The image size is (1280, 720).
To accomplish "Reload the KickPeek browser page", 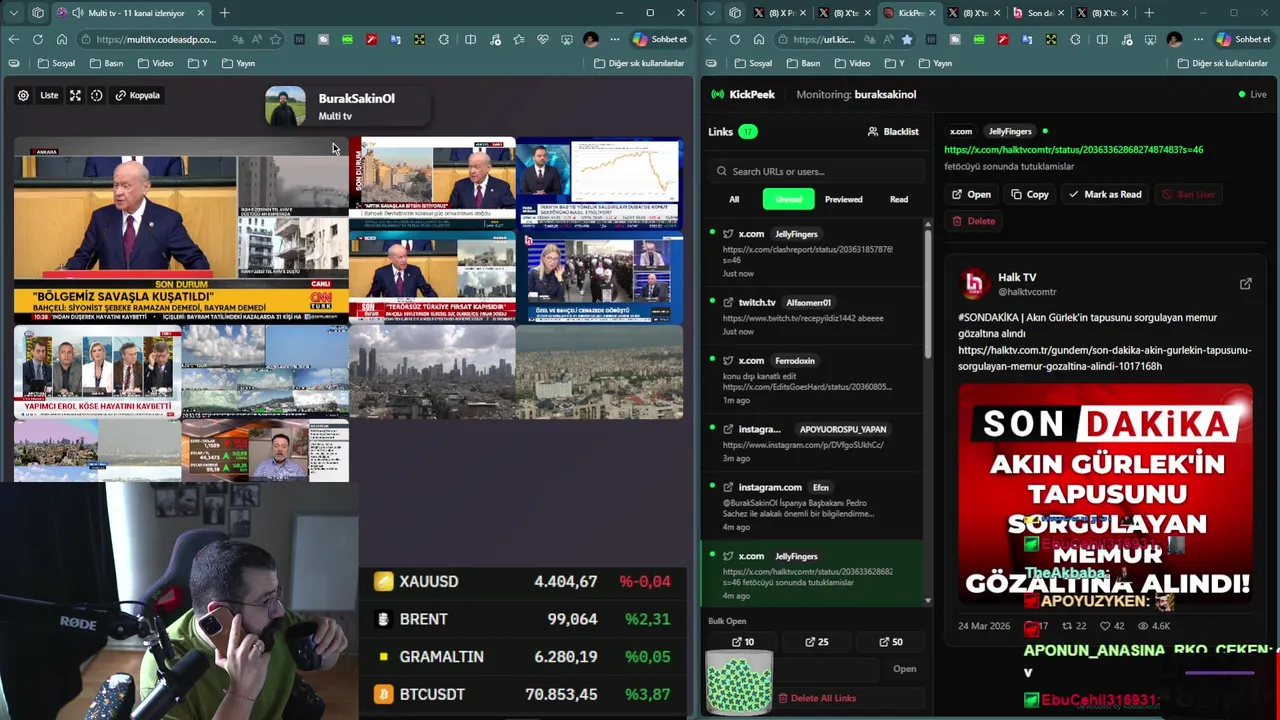I will coord(735,39).
